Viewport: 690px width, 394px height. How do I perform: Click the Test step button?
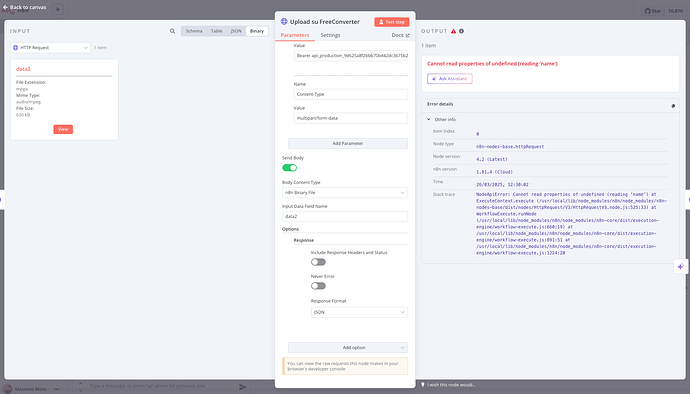click(392, 22)
